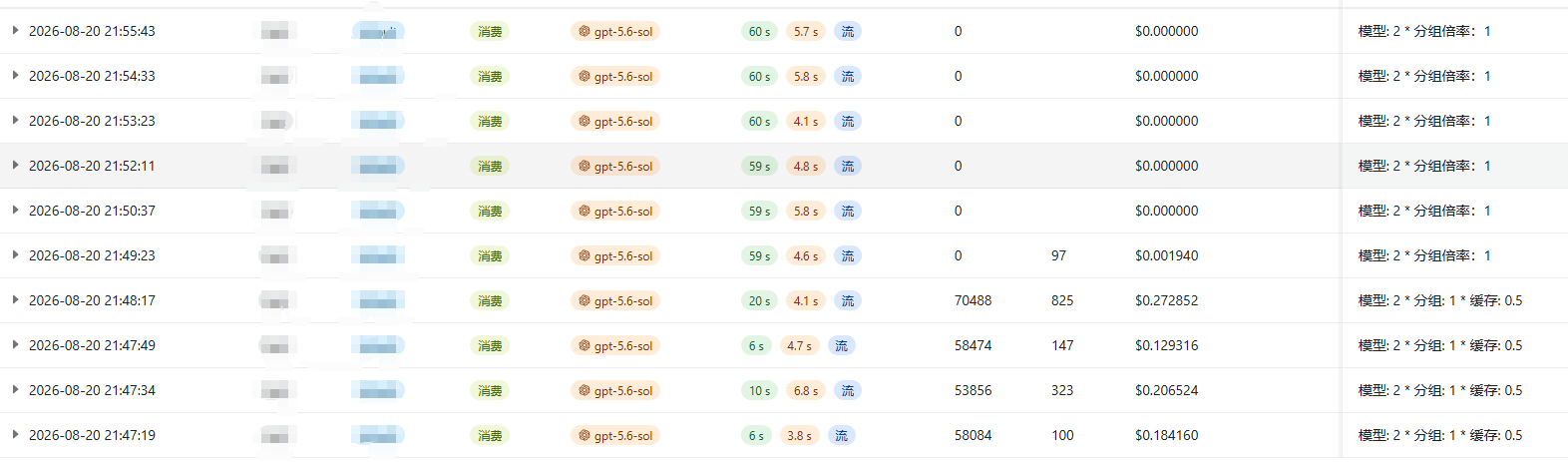Click the 消费 tag in the 21:55:43 row
This screenshot has width=1568, height=462.
point(490,31)
